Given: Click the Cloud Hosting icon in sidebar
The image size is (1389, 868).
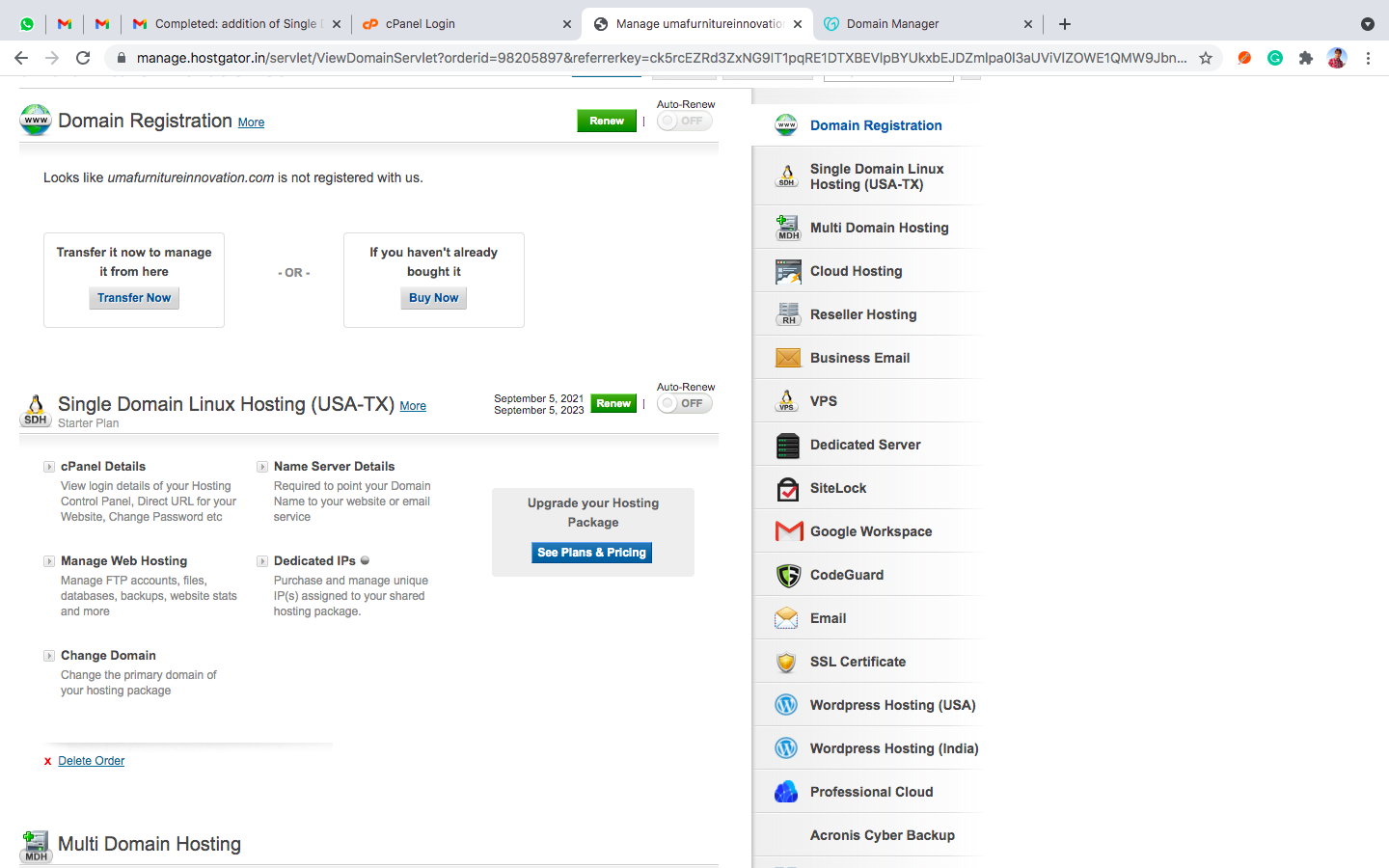Looking at the screenshot, I should [788, 271].
